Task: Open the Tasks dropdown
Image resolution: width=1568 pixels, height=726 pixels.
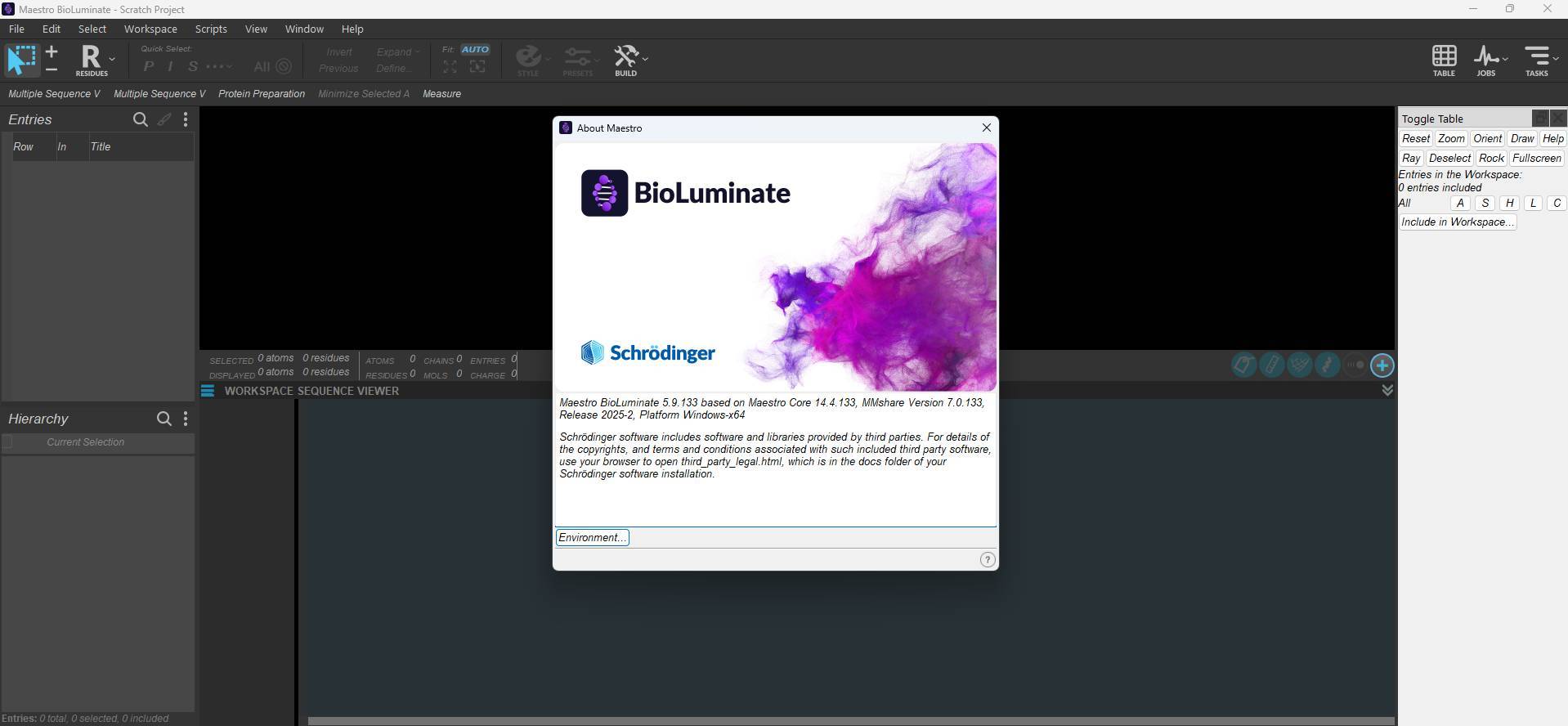Action: pos(1539,60)
